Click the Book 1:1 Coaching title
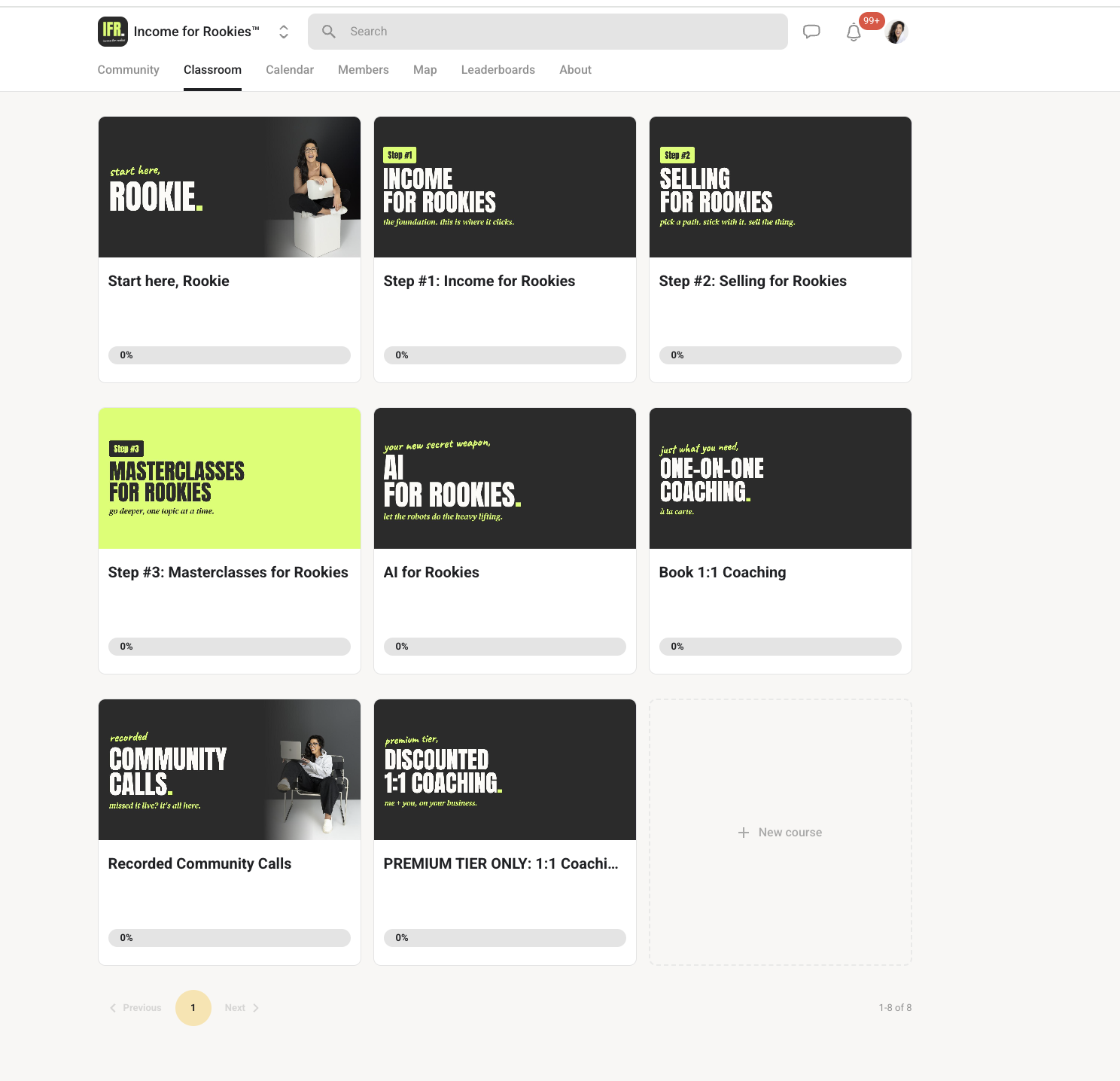1120x1081 pixels. pos(723,572)
